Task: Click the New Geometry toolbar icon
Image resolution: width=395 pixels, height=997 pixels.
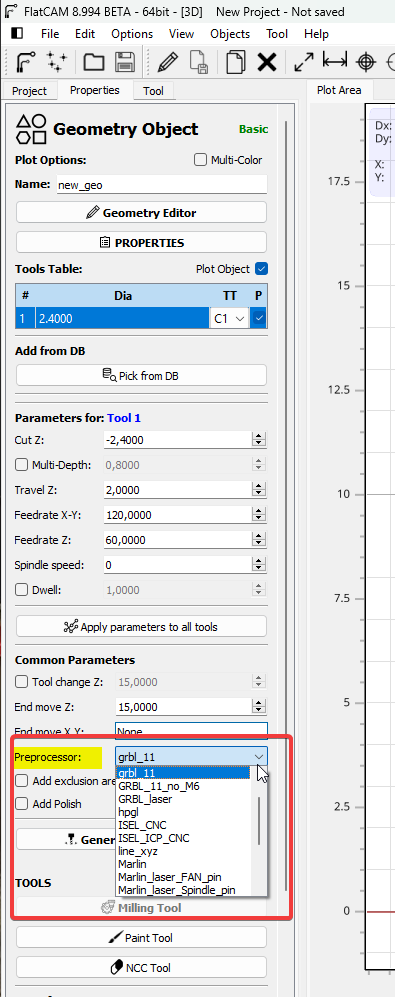Action: (25, 62)
